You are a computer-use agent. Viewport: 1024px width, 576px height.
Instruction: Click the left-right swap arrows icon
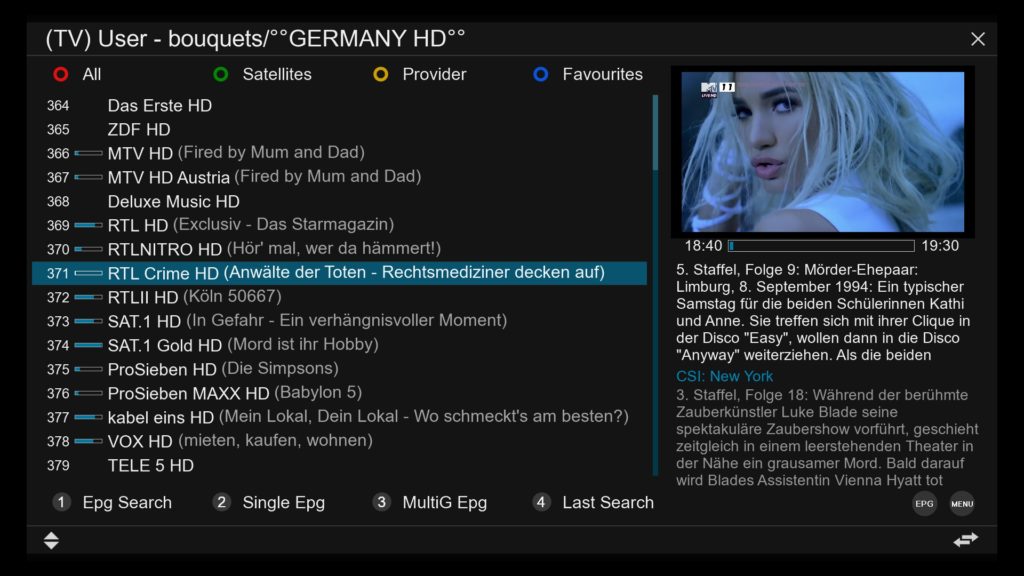pos(966,539)
